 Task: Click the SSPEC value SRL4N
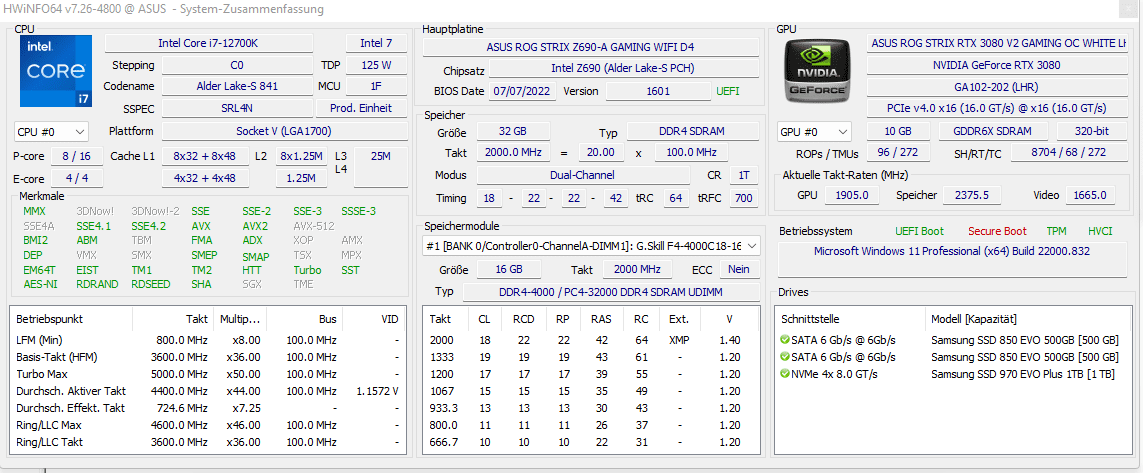pos(237,108)
